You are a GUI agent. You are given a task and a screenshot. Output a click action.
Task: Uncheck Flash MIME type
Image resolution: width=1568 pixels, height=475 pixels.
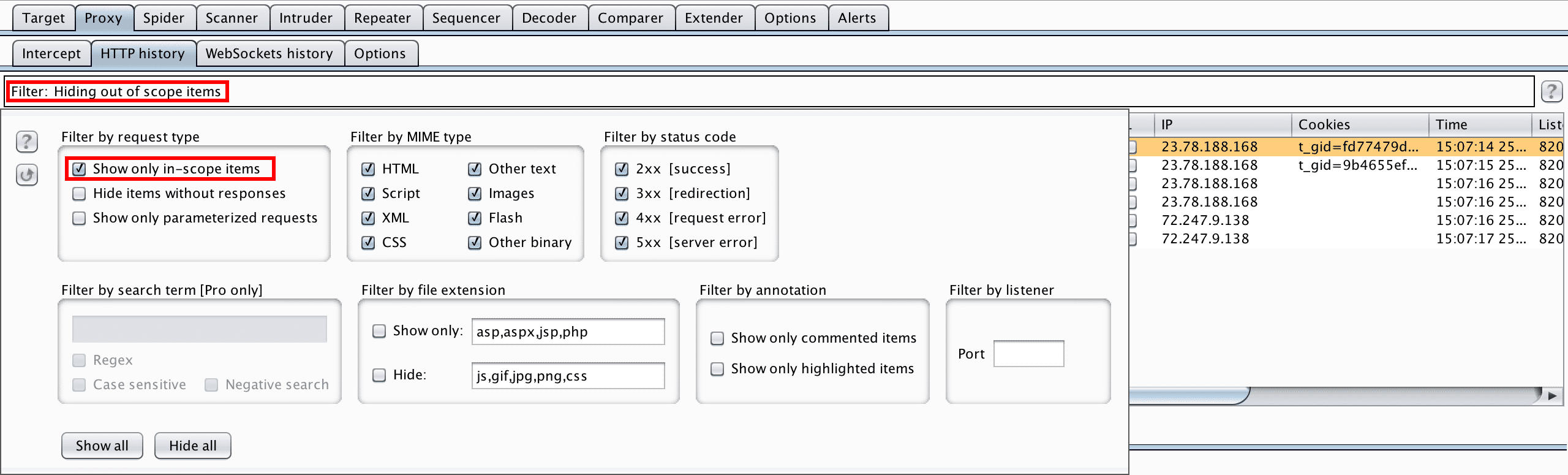(475, 218)
